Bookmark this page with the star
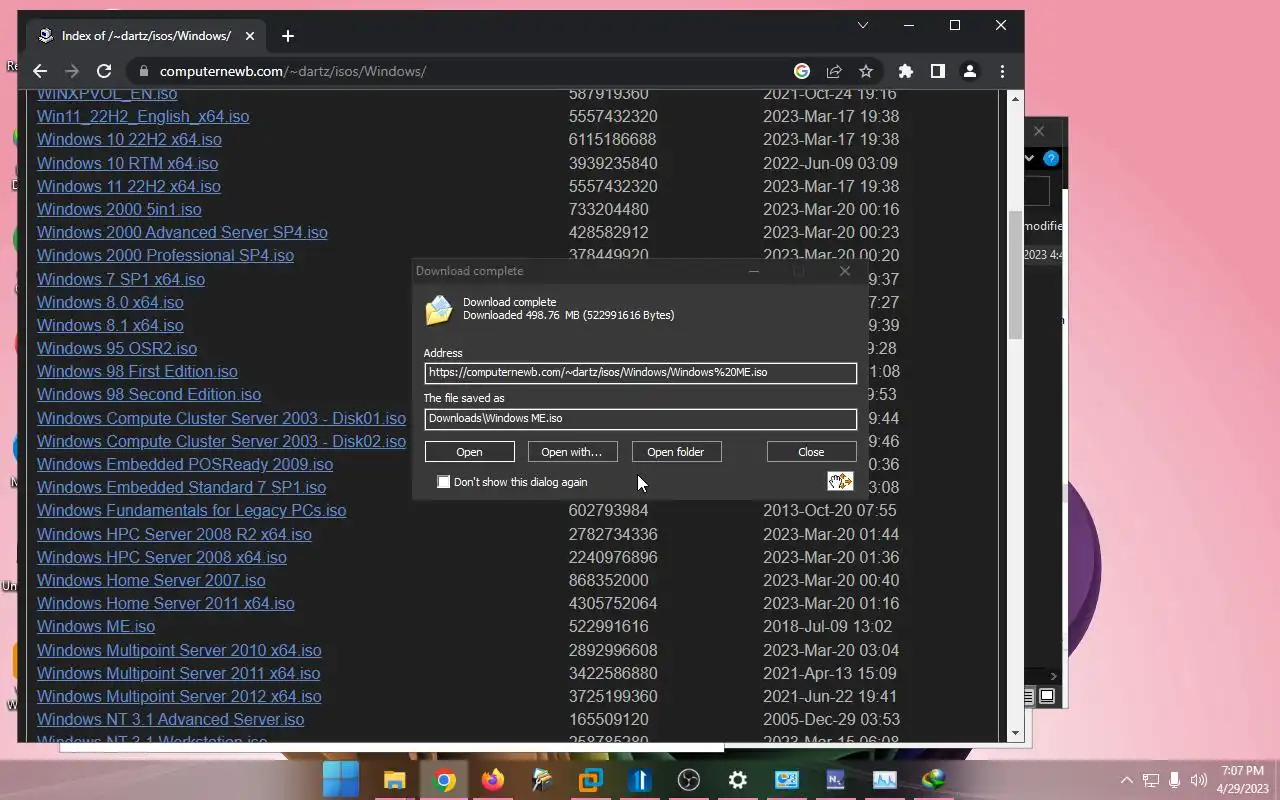 866,71
